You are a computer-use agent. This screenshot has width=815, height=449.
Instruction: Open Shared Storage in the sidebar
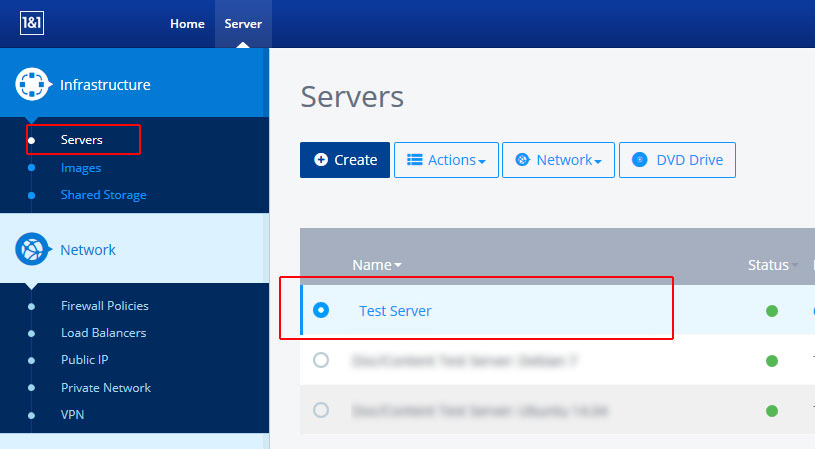click(x=103, y=195)
